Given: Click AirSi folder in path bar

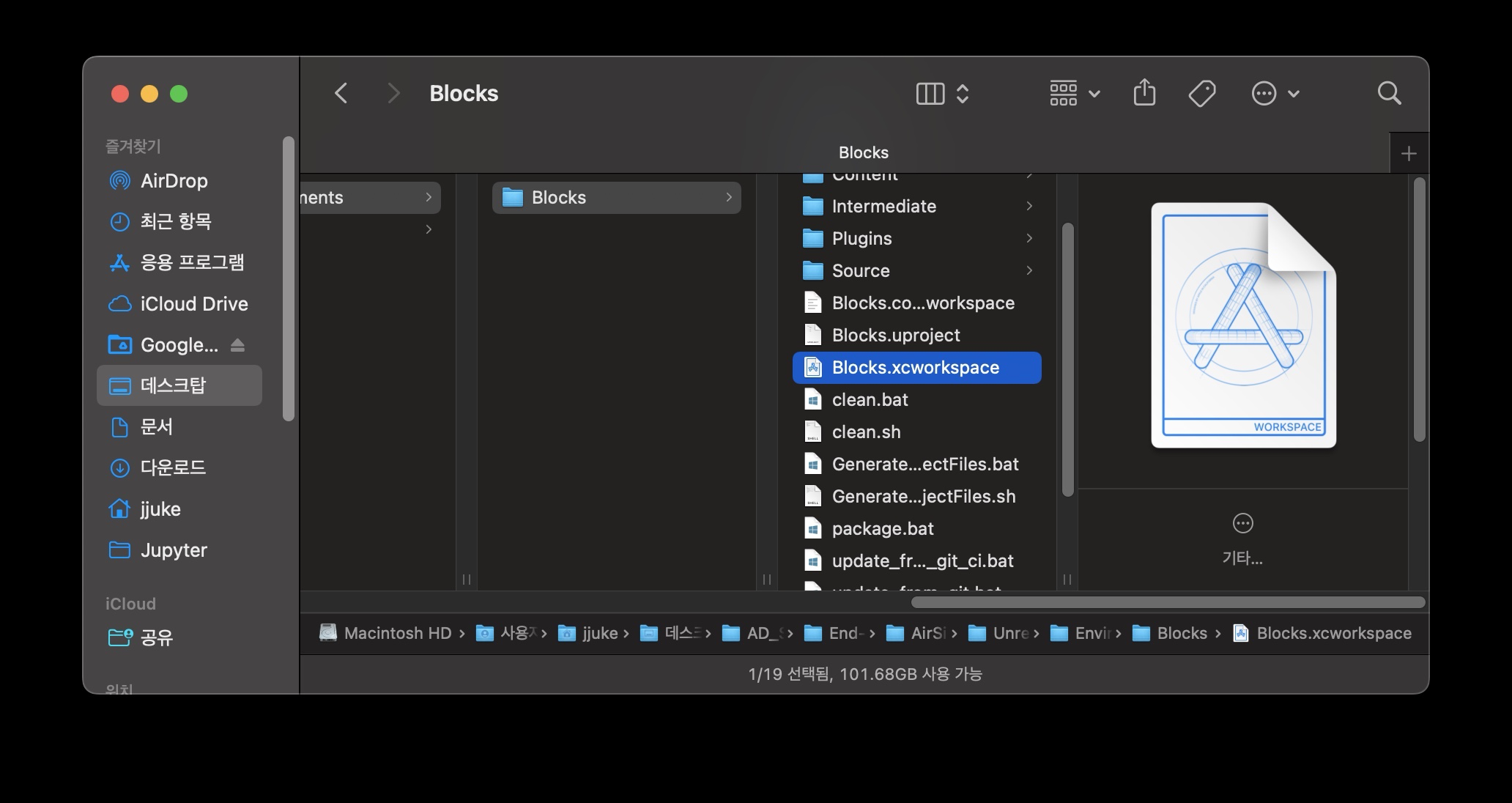Looking at the screenshot, I should coord(917,633).
